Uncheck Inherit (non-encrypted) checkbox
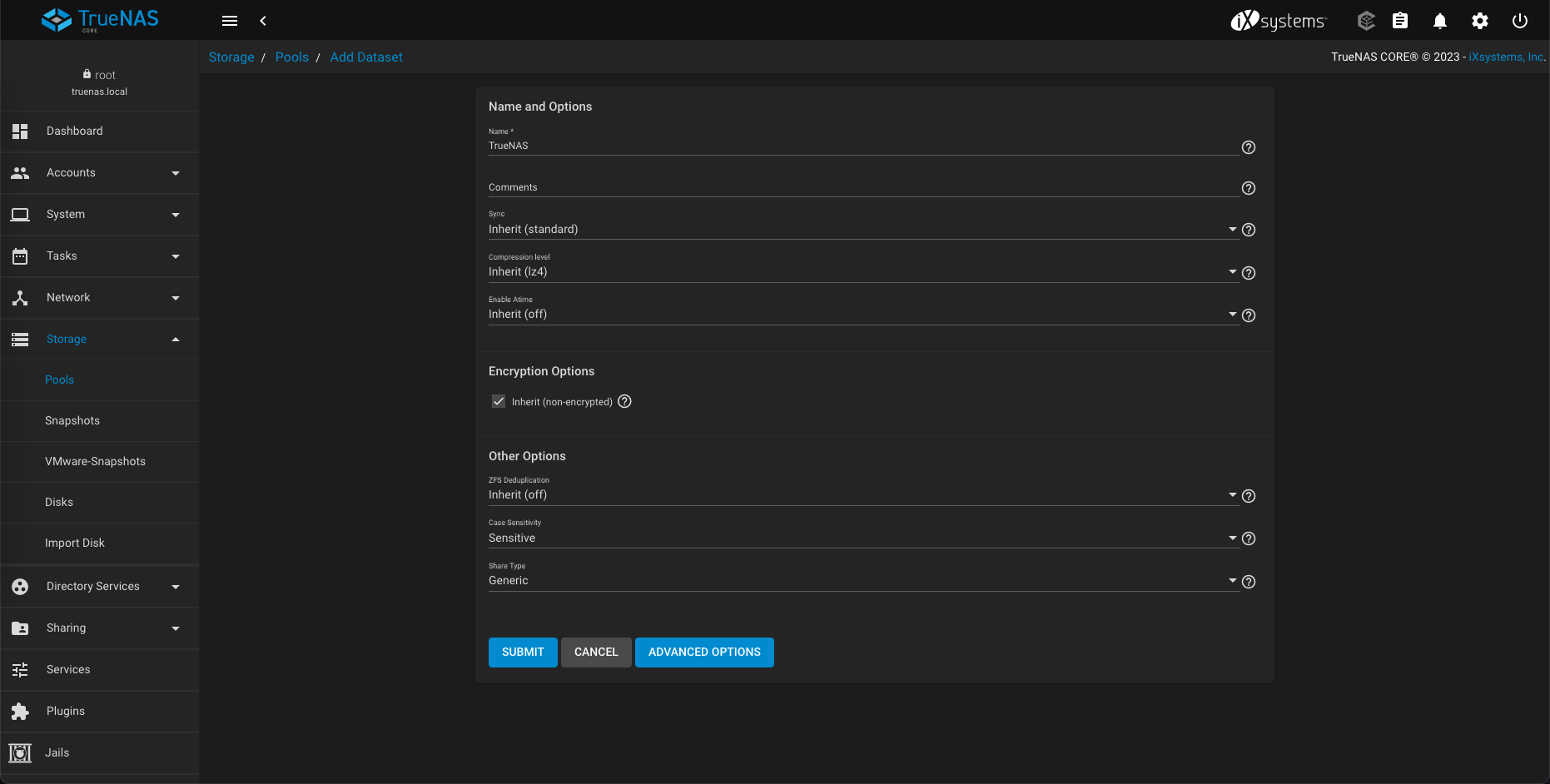 click(499, 401)
